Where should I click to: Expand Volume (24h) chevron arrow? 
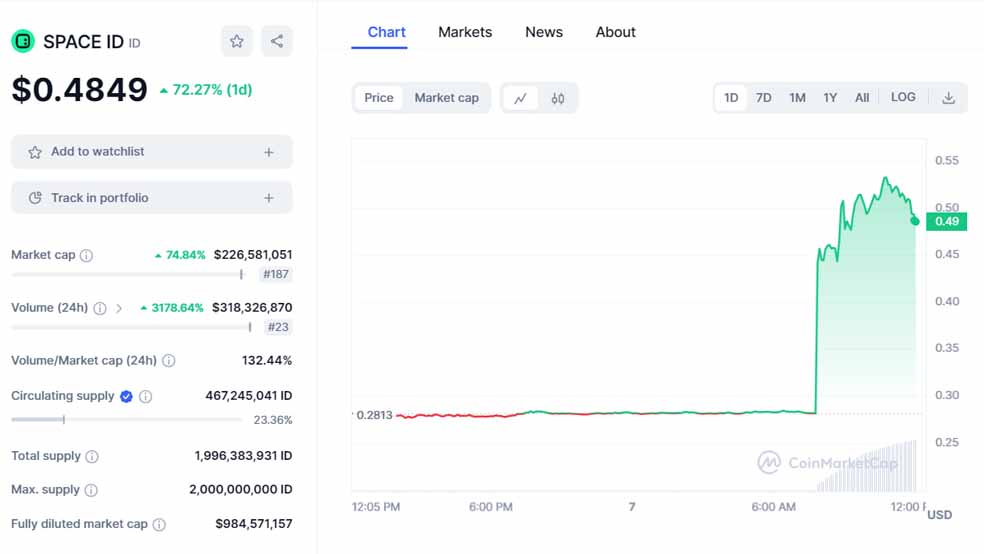pyautogui.click(x=119, y=308)
